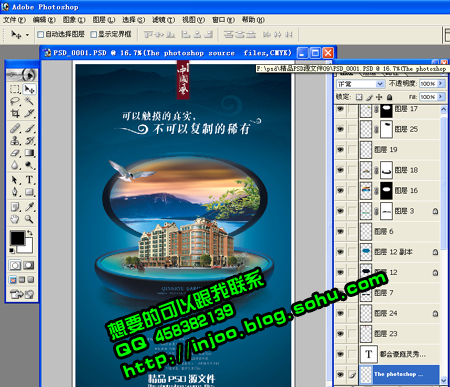Select the Magic Wand tool
The height and width of the screenshot is (387, 450).
click(x=29, y=101)
